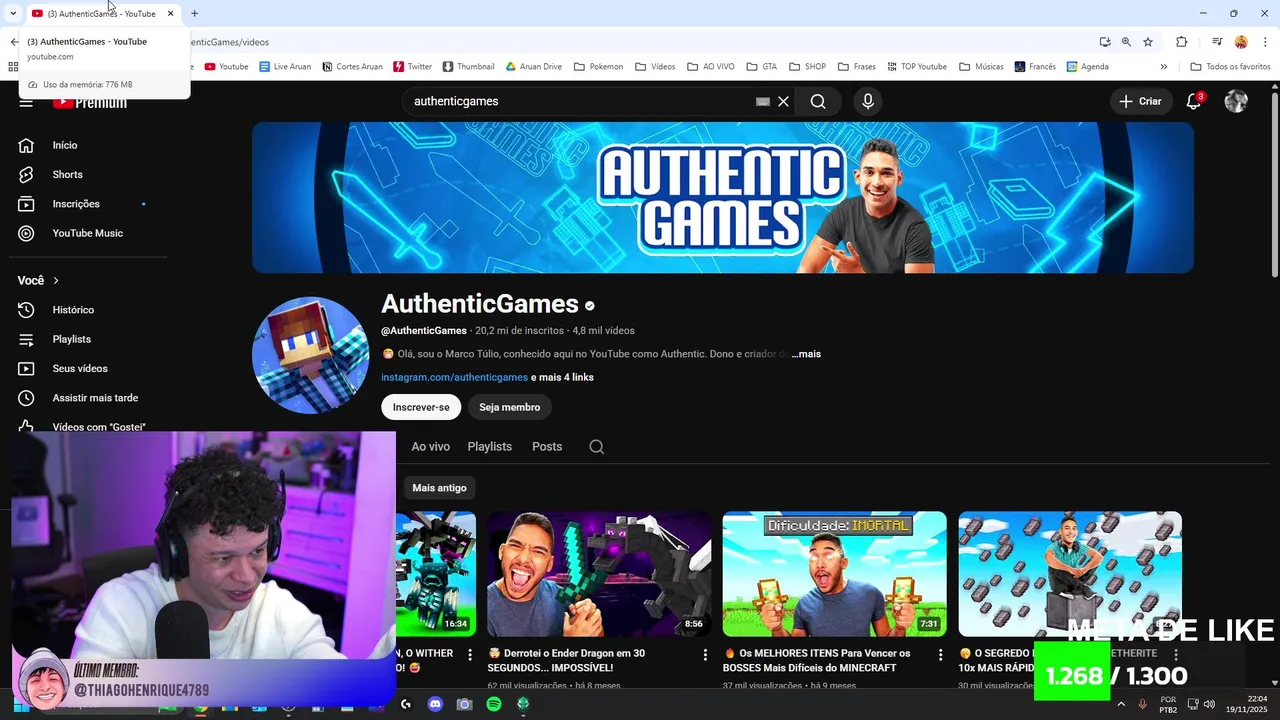1280x720 pixels.
Task: Show more bookmarks with the chevron
Action: coord(1164,66)
